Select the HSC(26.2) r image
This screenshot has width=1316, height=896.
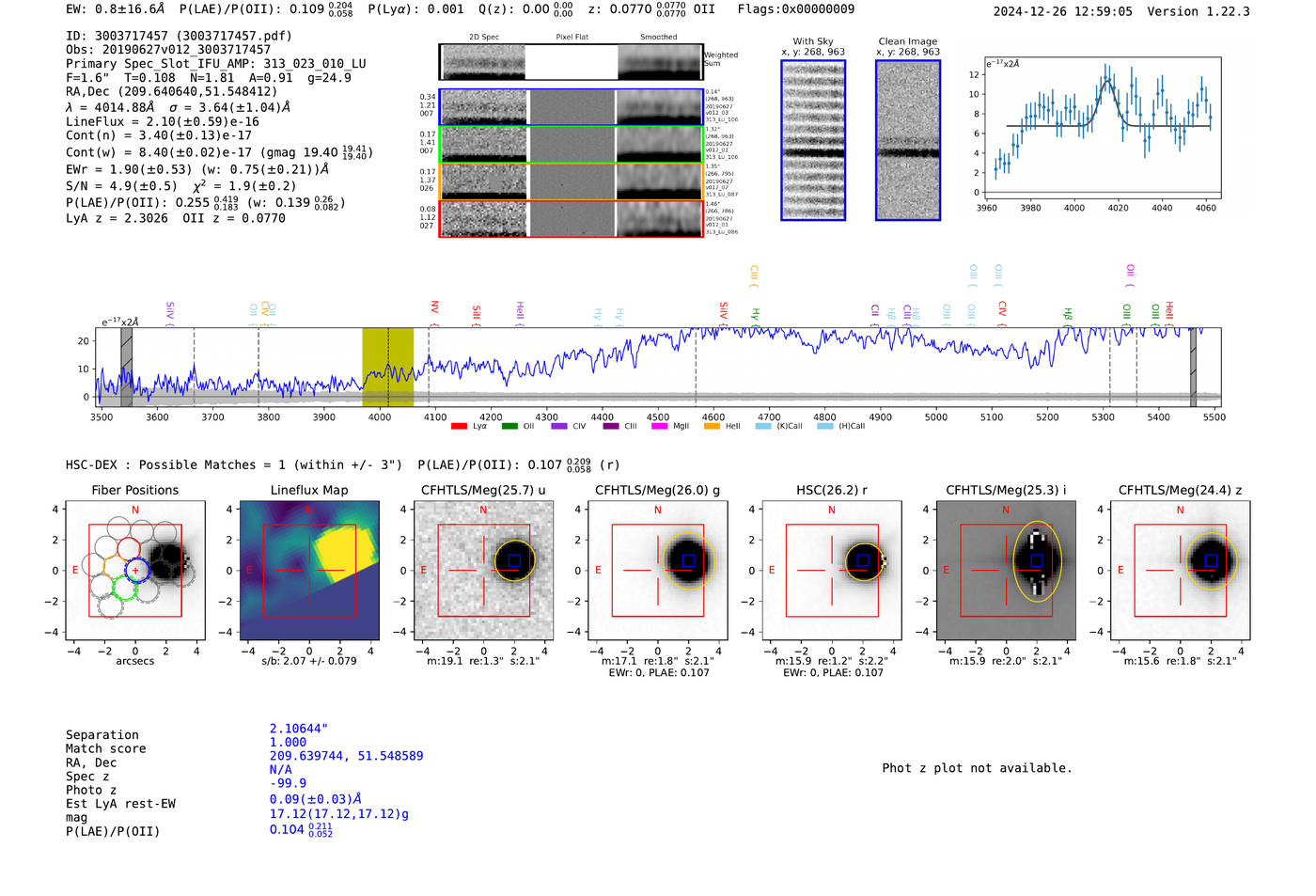pyautogui.click(x=832, y=571)
